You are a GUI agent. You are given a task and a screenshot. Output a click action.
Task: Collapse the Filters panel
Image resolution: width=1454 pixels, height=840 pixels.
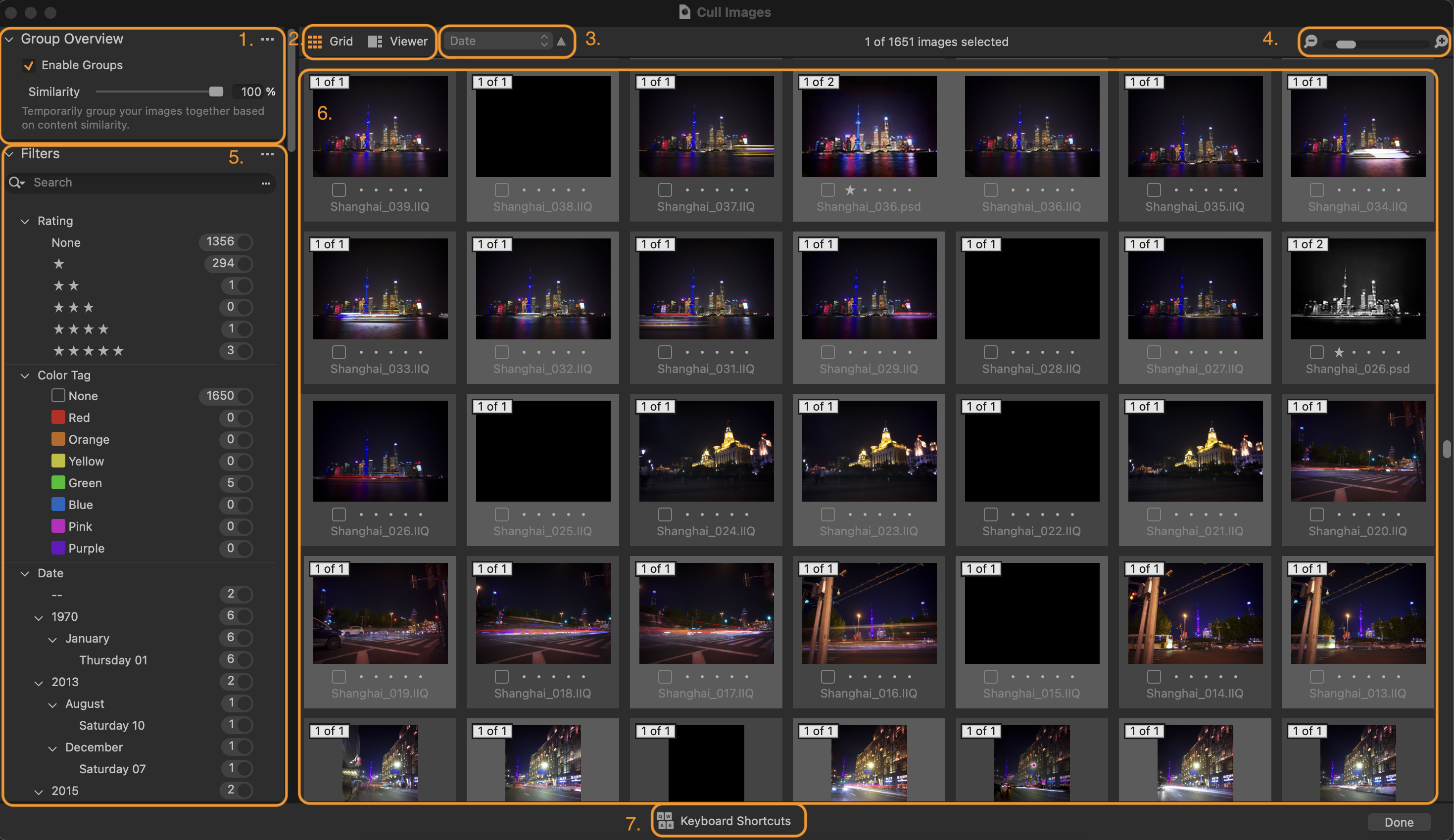[10, 154]
